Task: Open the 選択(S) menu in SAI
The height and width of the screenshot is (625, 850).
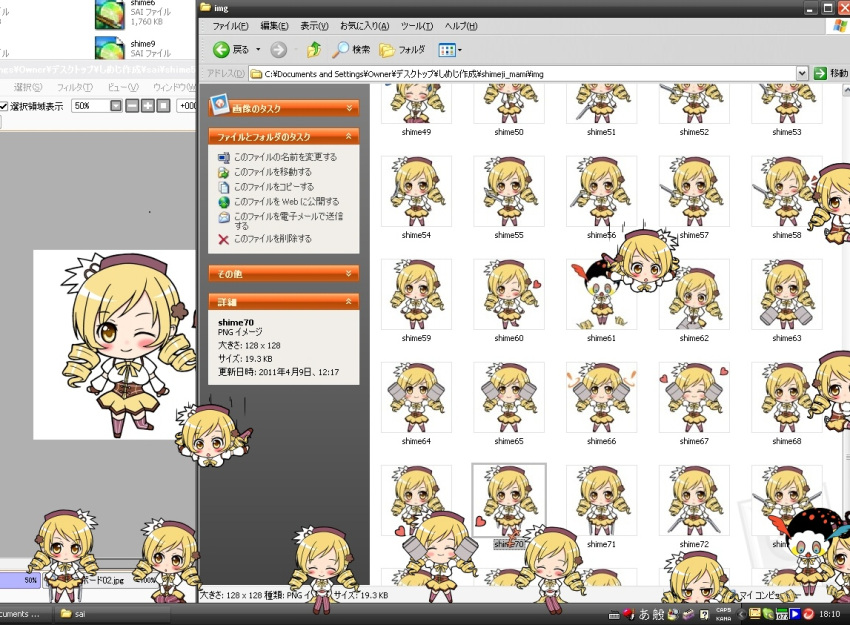Action: click(28, 87)
